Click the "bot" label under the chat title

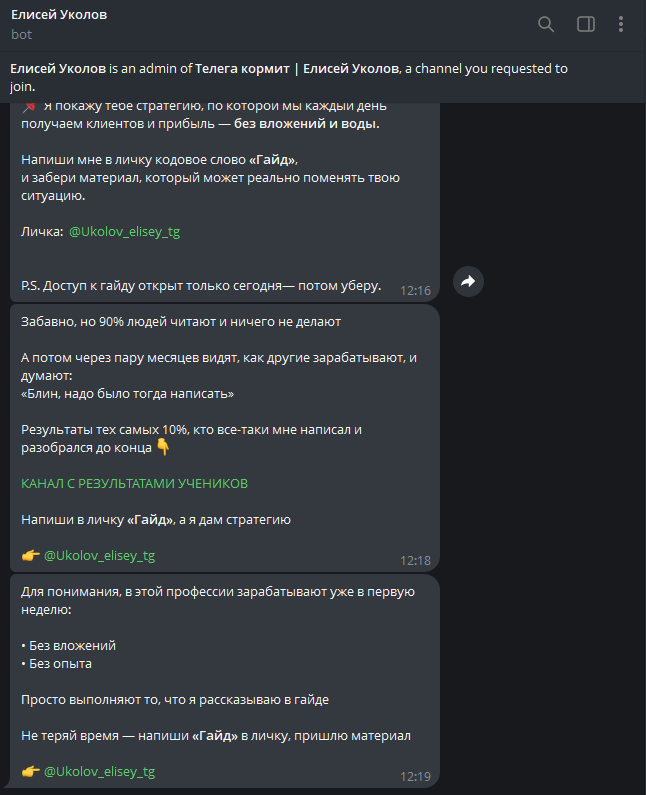[21, 34]
